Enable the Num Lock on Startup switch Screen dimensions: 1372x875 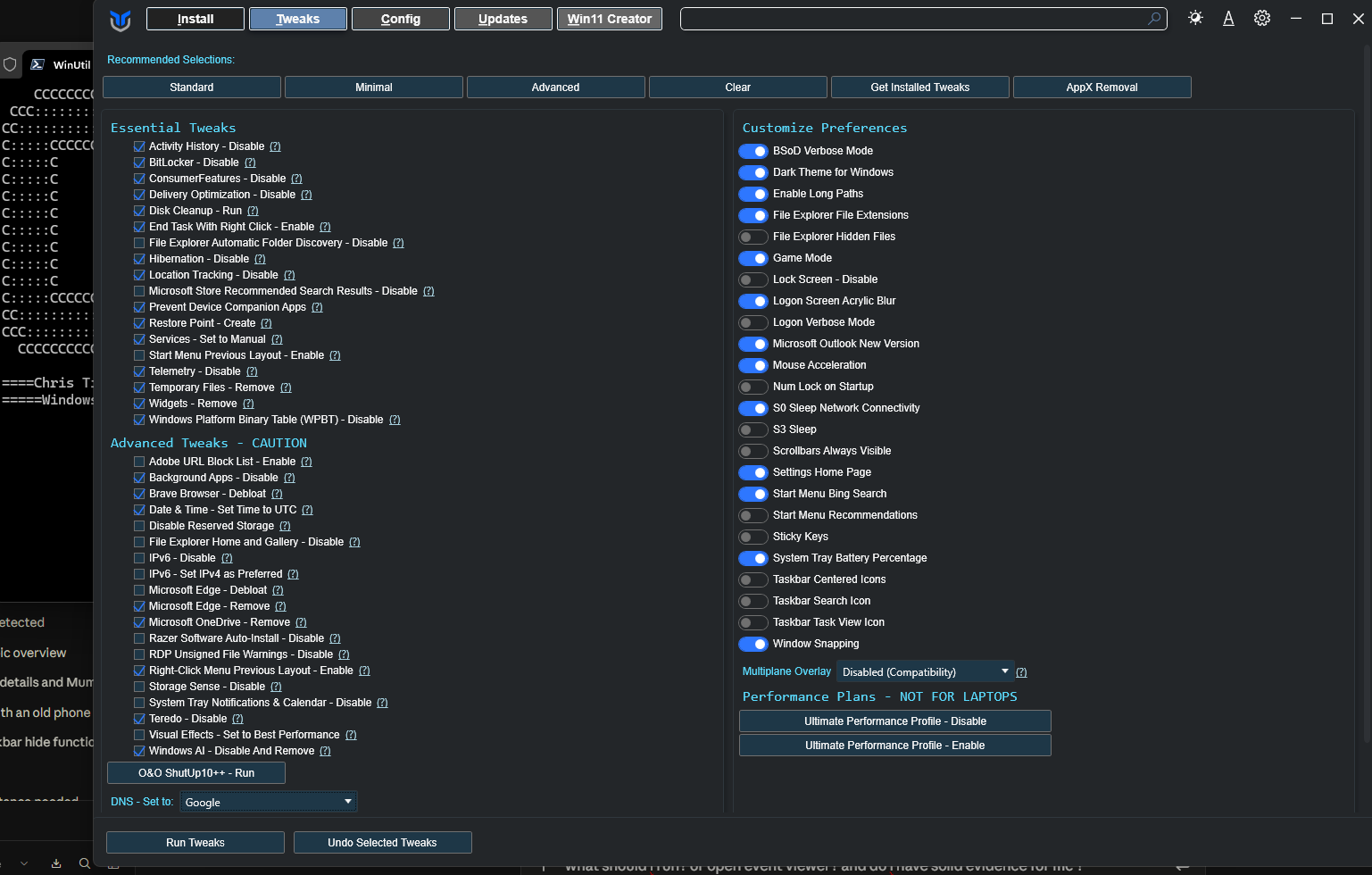click(x=753, y=387)
